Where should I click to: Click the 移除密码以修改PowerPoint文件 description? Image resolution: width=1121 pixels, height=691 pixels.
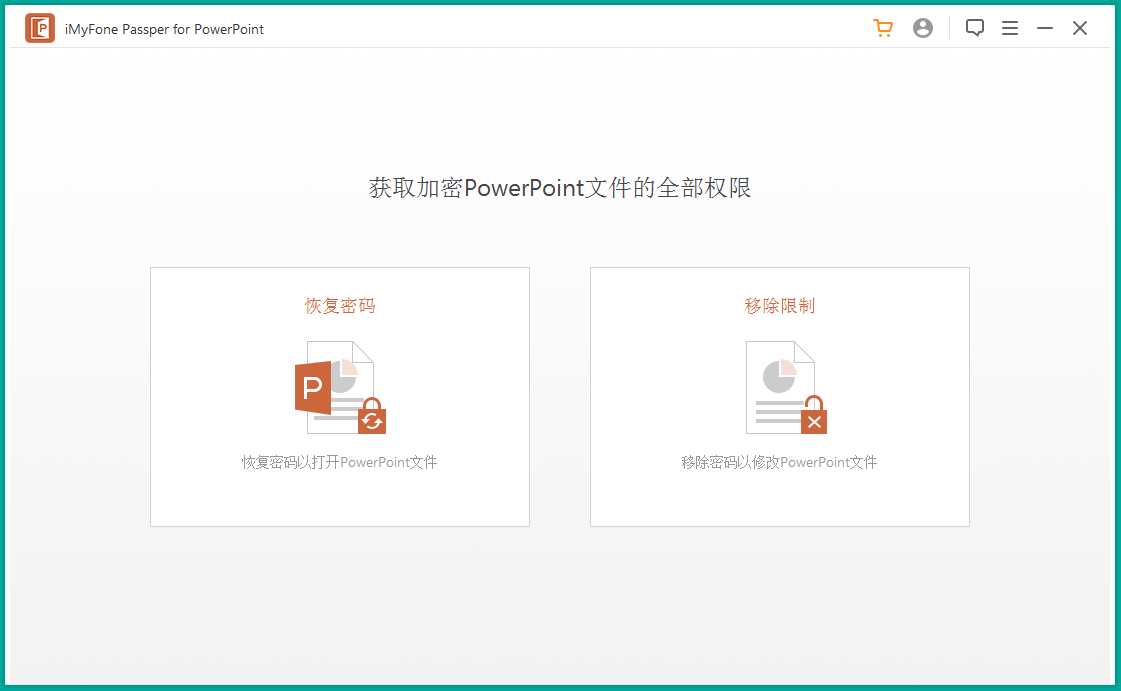point(780,462)
